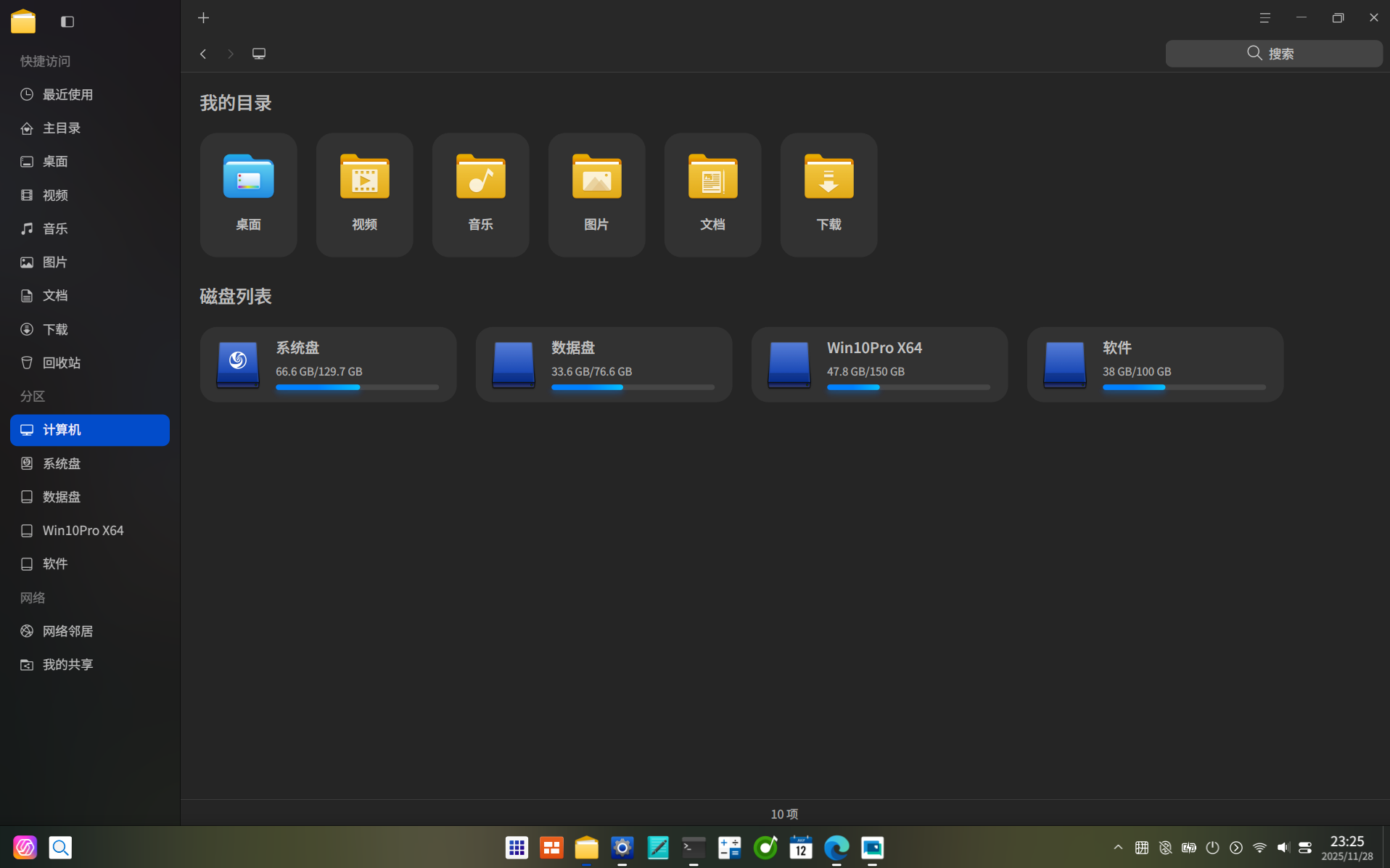The height and width of the screenshot is (868, 1390).
Task: Click the computer icon in address bar
Action: (259, 54)
